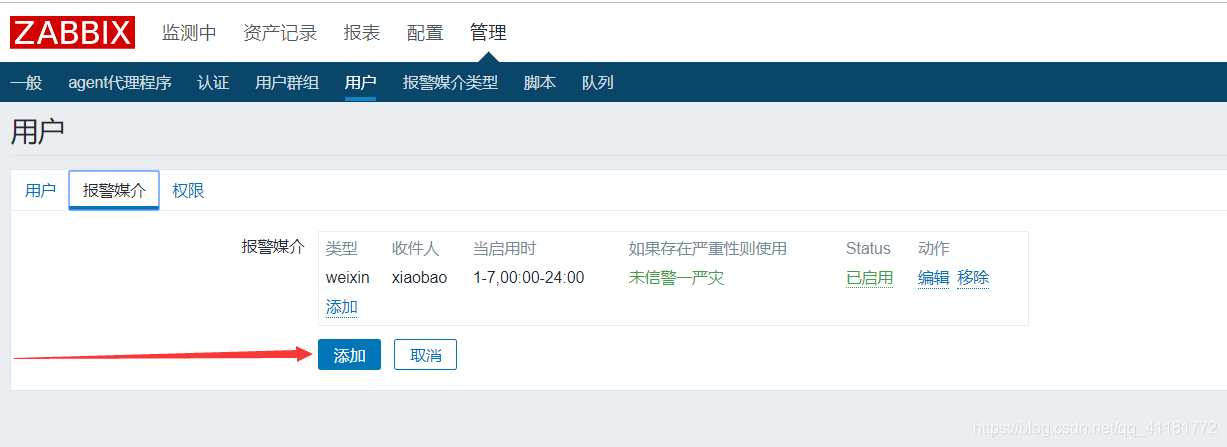Screen dimensions: 1227x447
Task: Click the 类型 column header
Action: coord(342,249)
